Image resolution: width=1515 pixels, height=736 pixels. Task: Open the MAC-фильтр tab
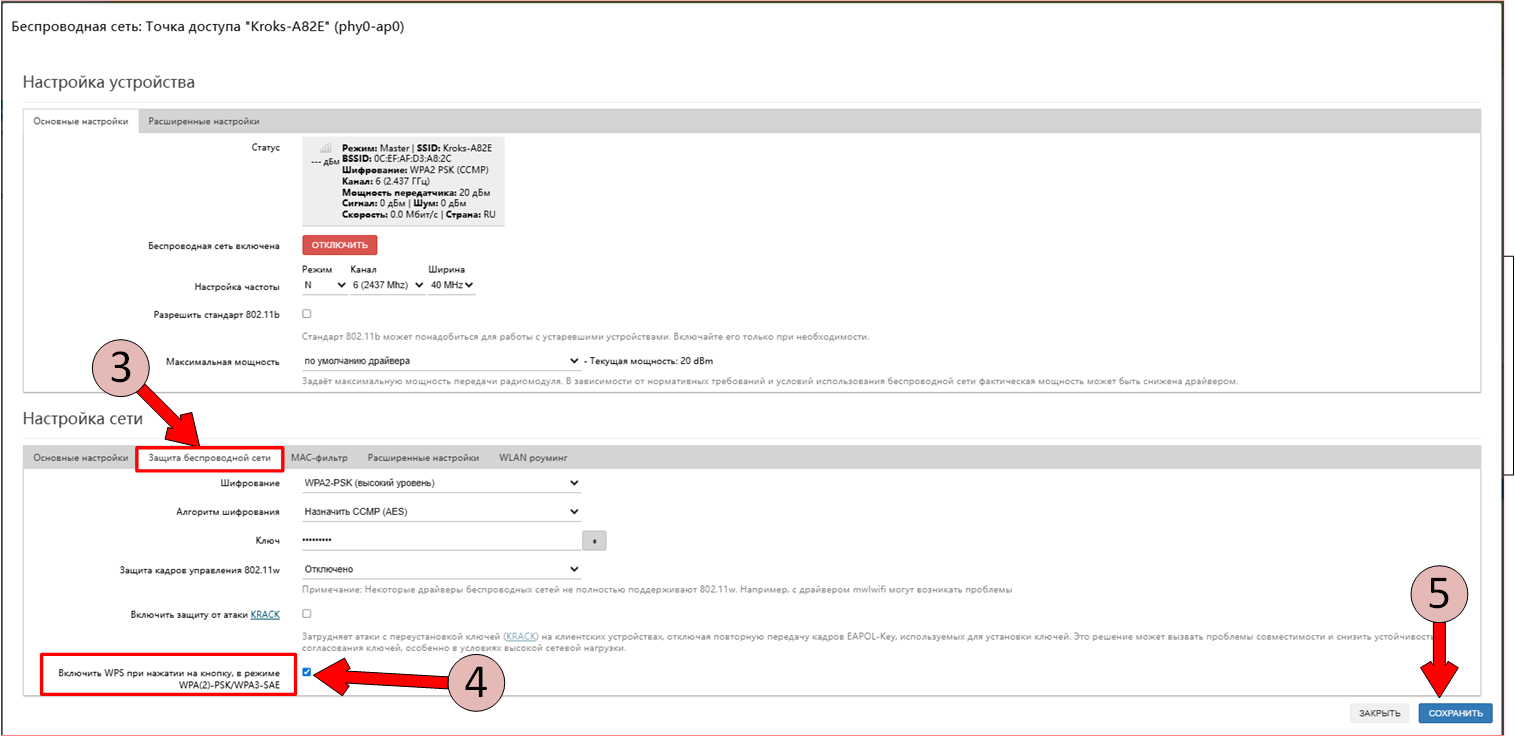319,458
